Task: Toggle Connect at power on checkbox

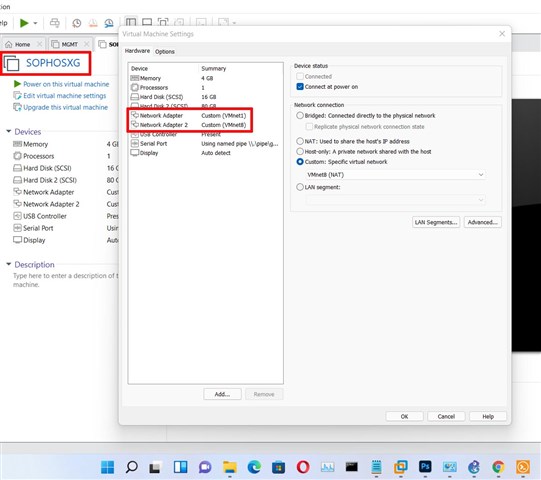Action: [300, 87]
